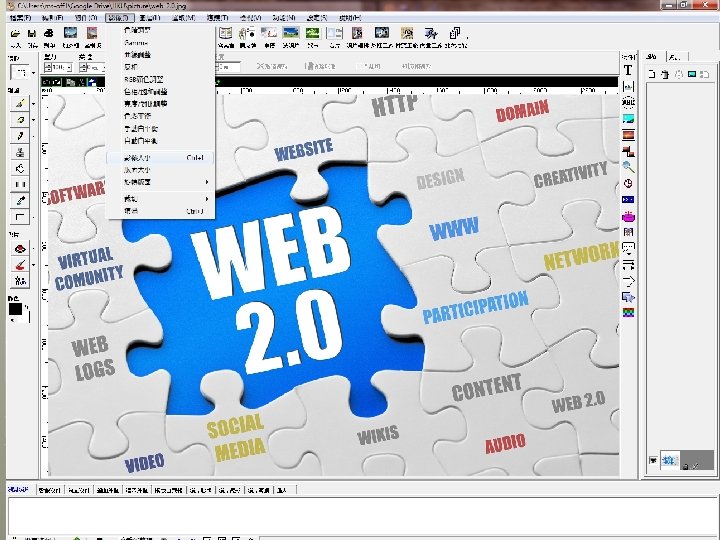Click the white background color swatch
Image resolution: width=720 pixels, height=540 pixels.
coord(26,316)
